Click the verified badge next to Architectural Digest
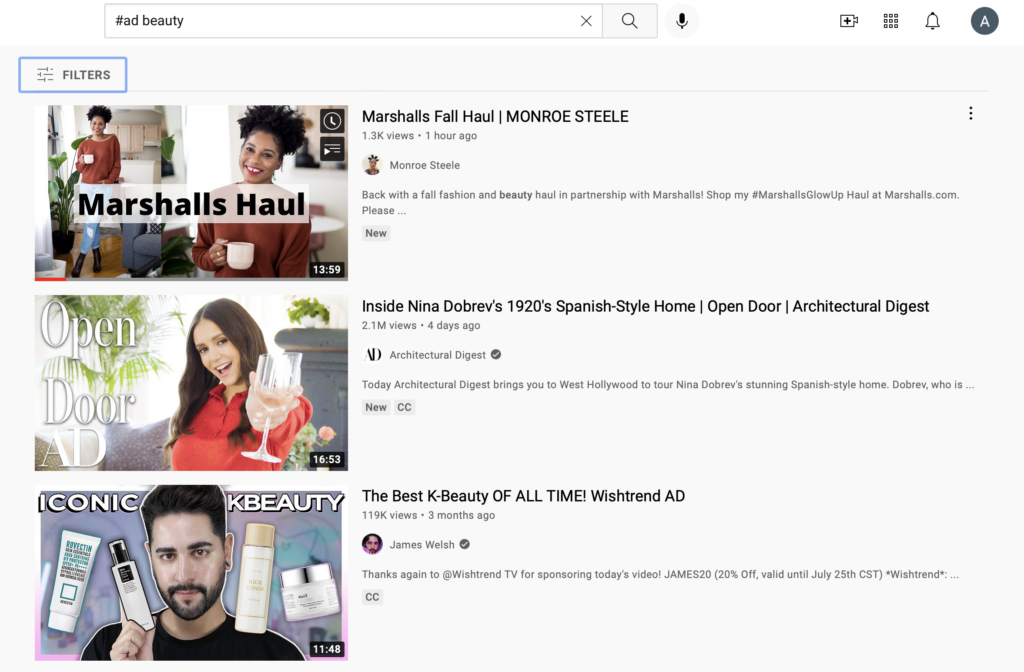This screenshot has height=672, width=1024. click(494, 354)
